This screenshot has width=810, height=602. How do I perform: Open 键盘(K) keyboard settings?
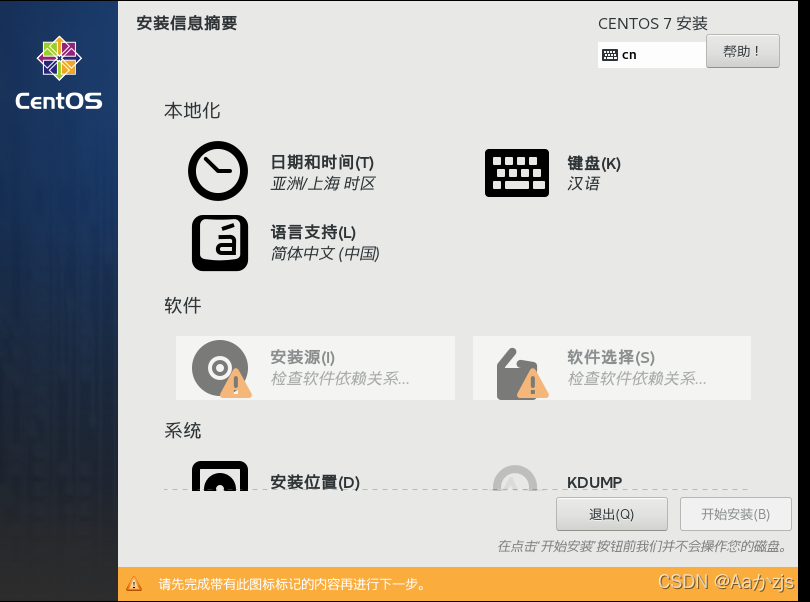click(x=594, y=163)
